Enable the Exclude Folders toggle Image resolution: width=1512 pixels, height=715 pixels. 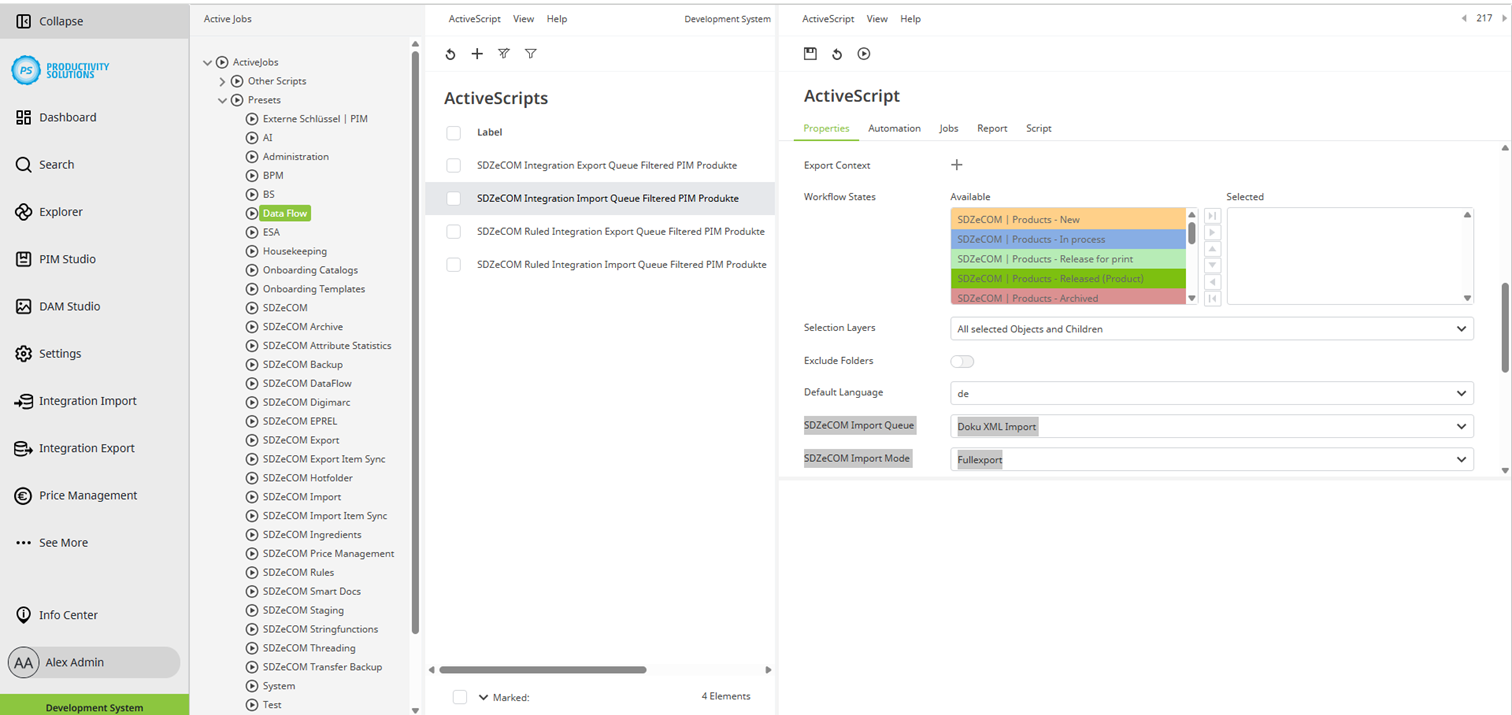coord(962,361)
